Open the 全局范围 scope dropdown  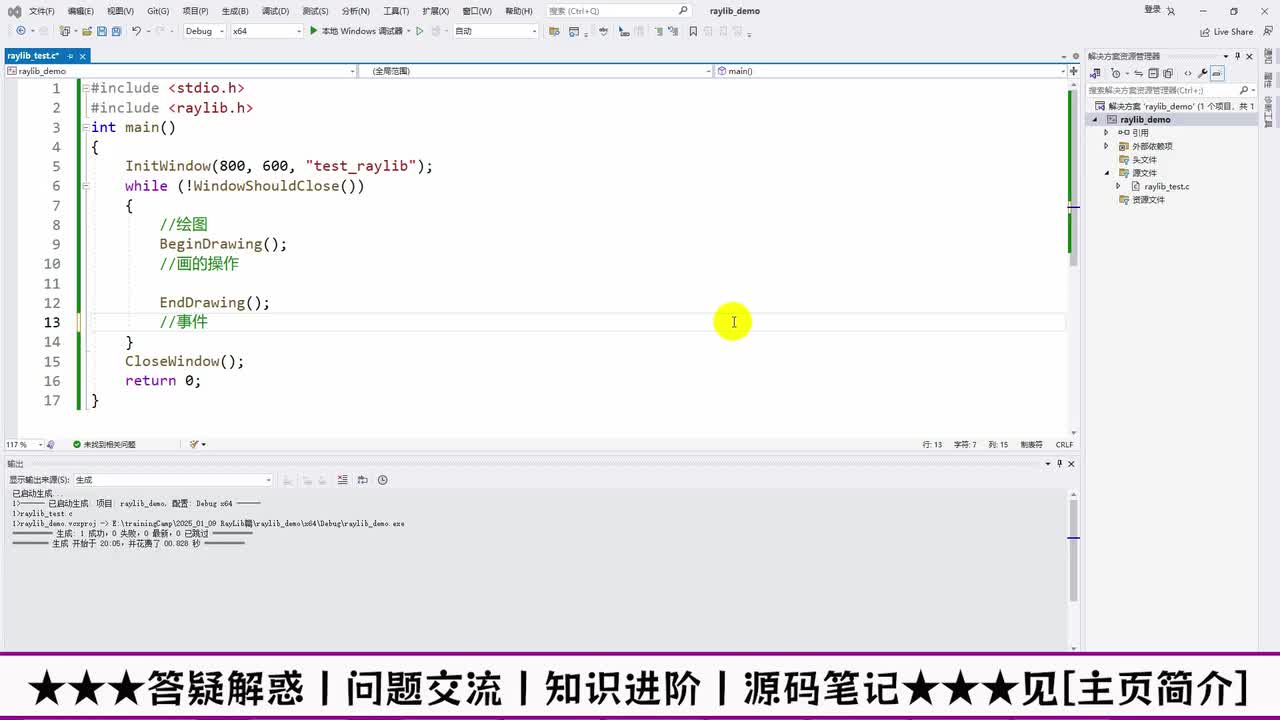click(535, 71)
